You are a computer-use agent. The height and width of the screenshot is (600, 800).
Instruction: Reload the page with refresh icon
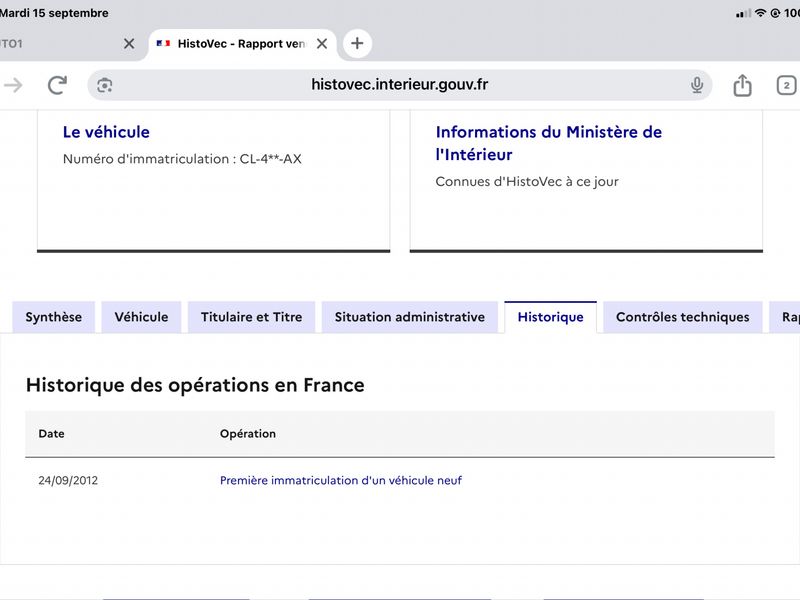pyautogui.click(x=57, y=85)
